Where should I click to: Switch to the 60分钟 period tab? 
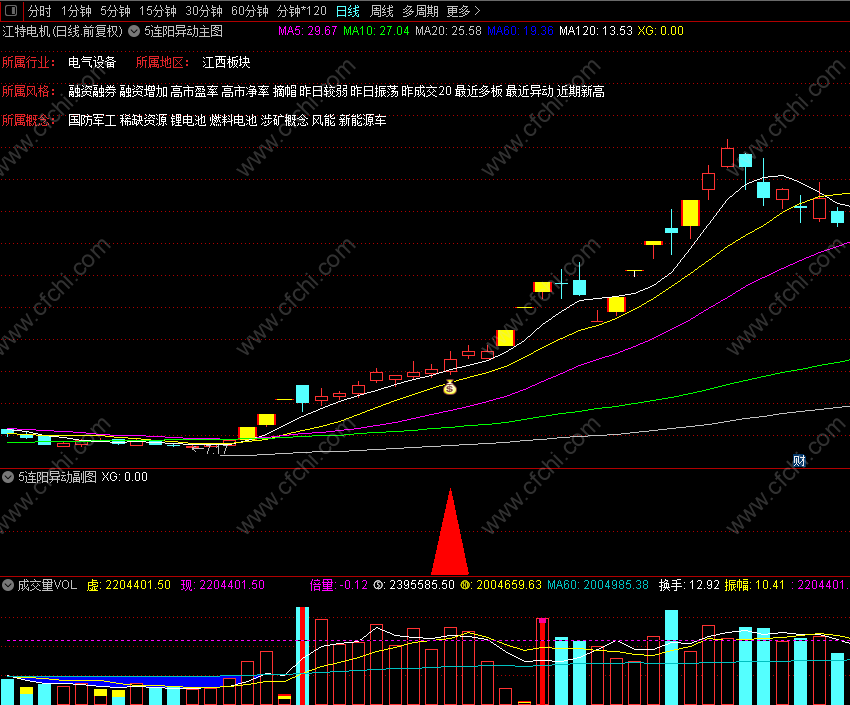249,11
